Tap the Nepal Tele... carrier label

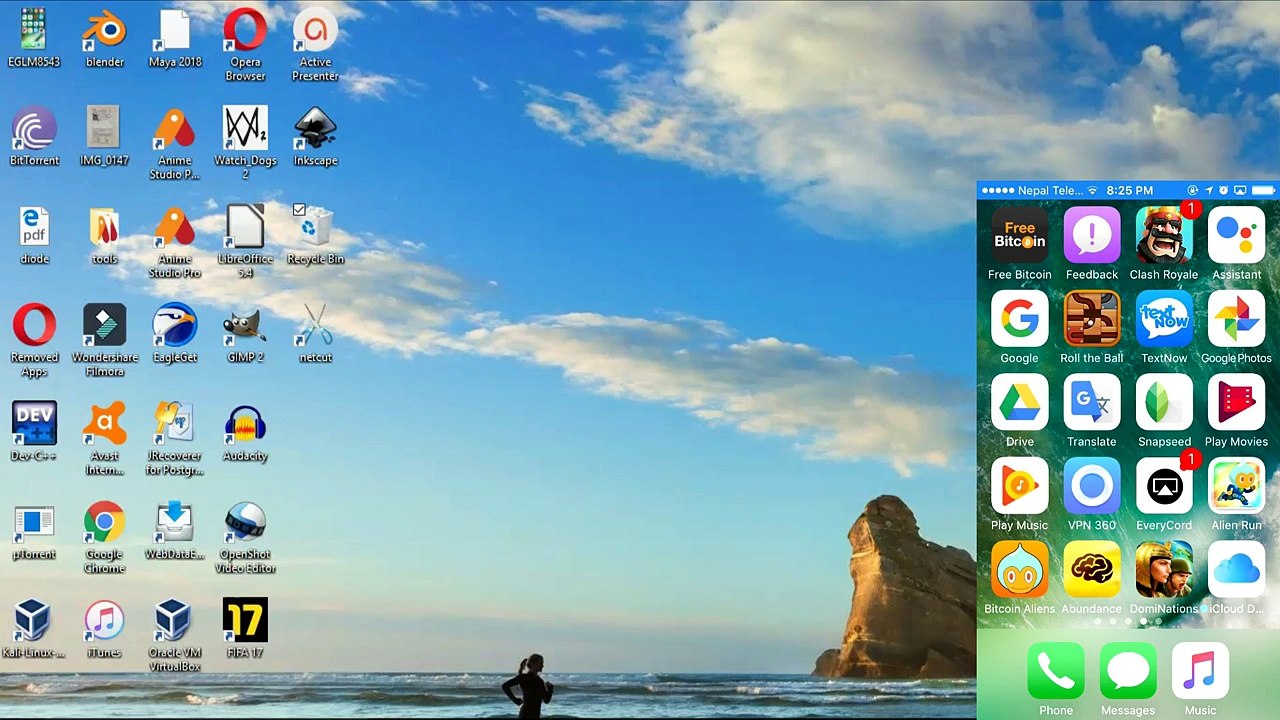1050,190
